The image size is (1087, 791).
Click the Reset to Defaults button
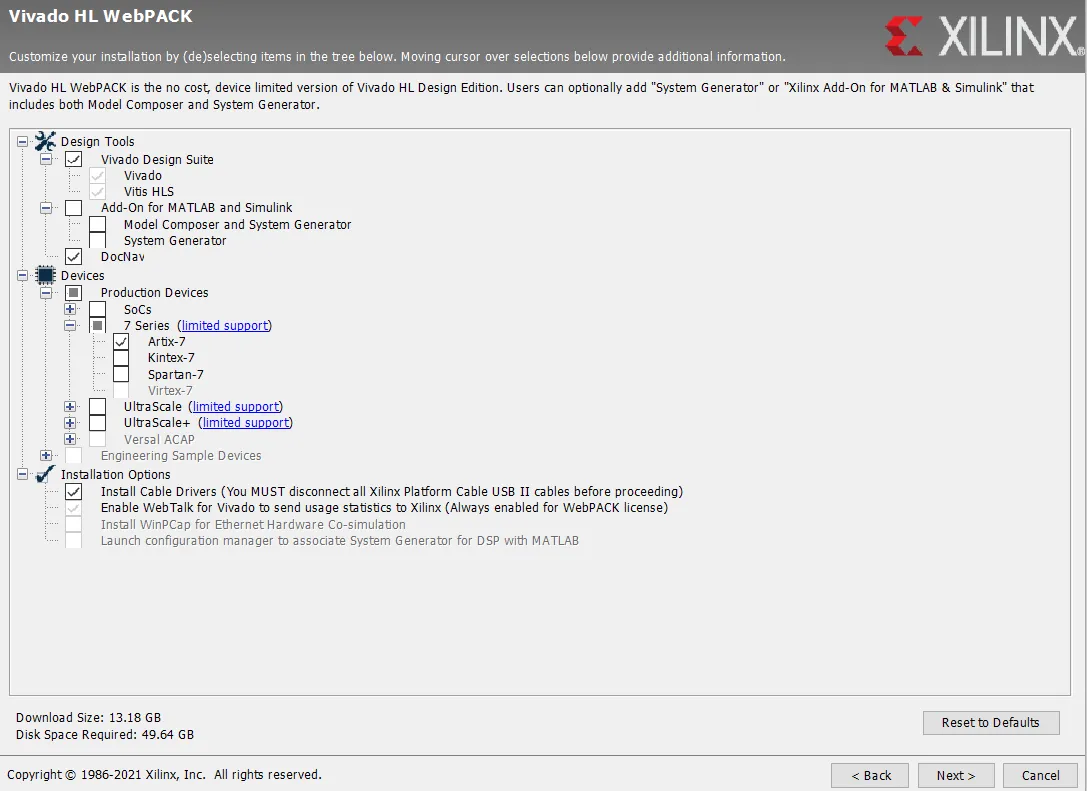[990, 723]
